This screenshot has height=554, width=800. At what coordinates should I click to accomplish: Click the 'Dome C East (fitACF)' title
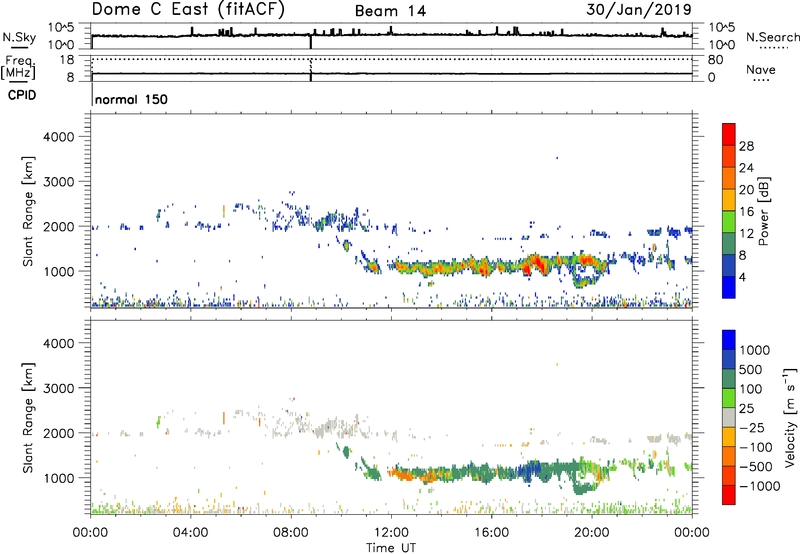click(188, 9)
